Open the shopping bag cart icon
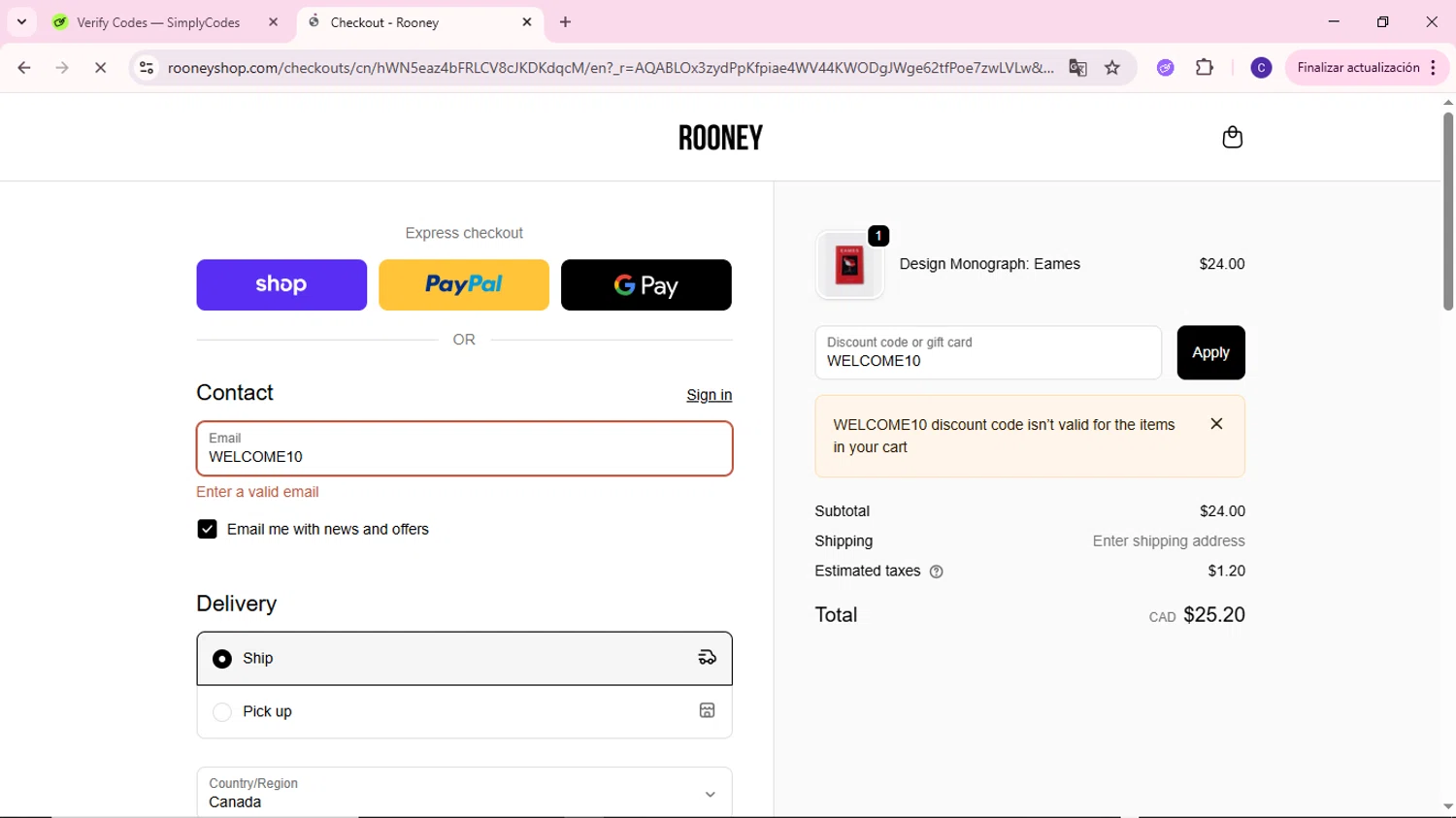Image resolution: width=1456 pixels, height=818 pixels. tap(1232, 137)
